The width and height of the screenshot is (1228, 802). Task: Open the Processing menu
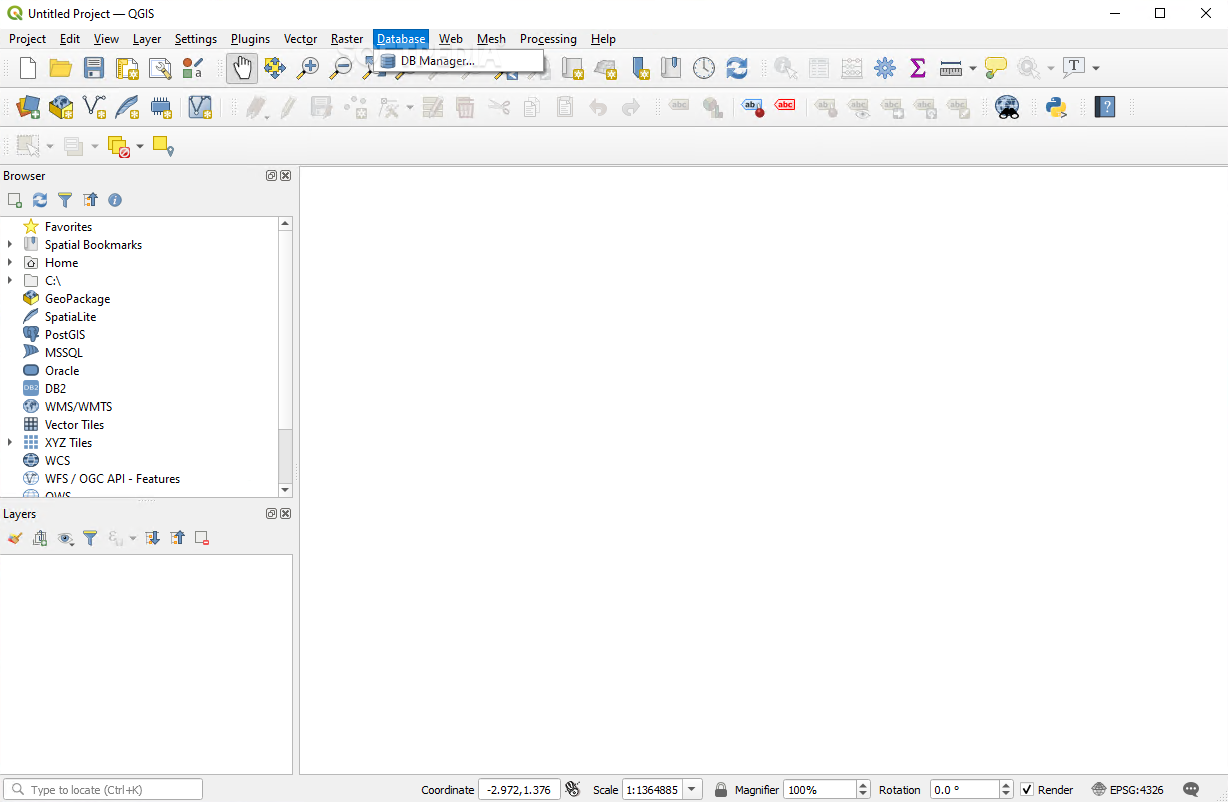(x=548, y=39)
